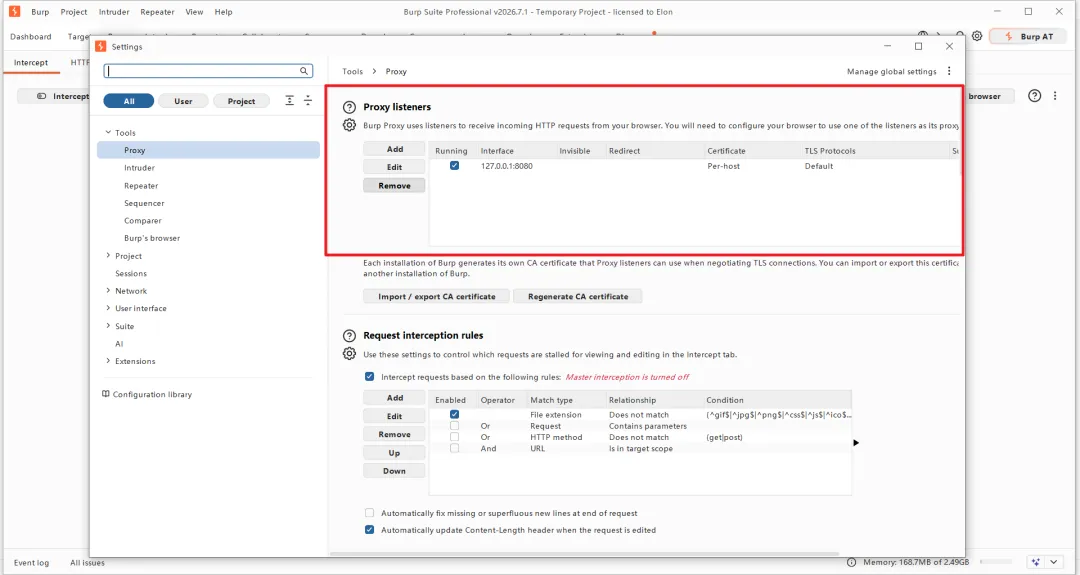This screenshot has height=575, width=1080.
Task: Click the Burp Suite logo in title bar
Action: 14,12
